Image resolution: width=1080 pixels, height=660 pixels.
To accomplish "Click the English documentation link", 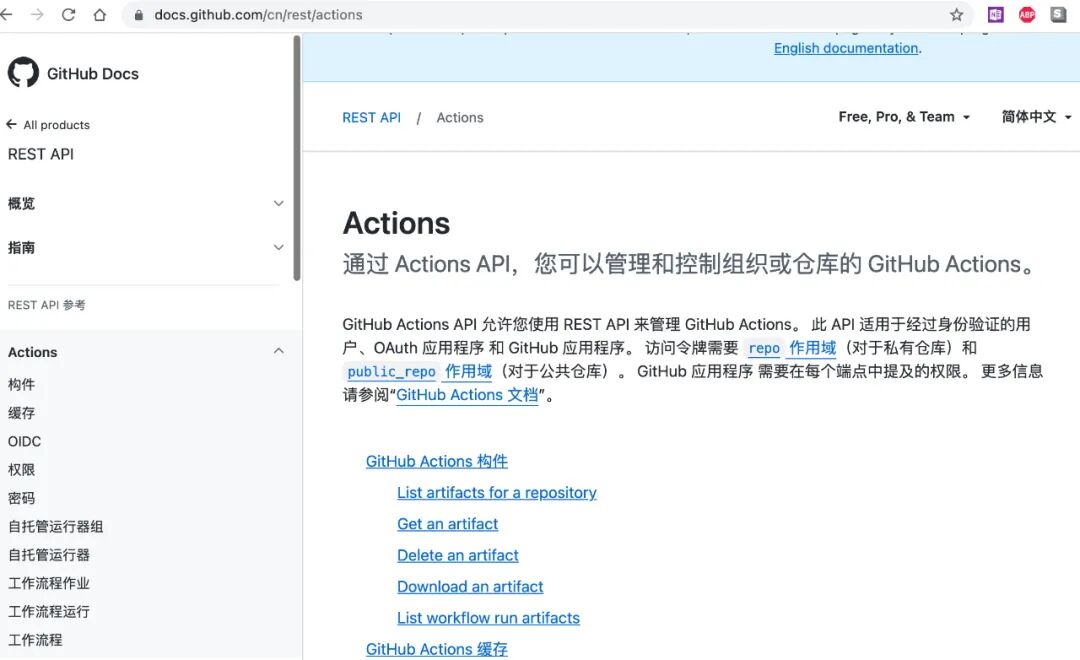I will point(846,48).
